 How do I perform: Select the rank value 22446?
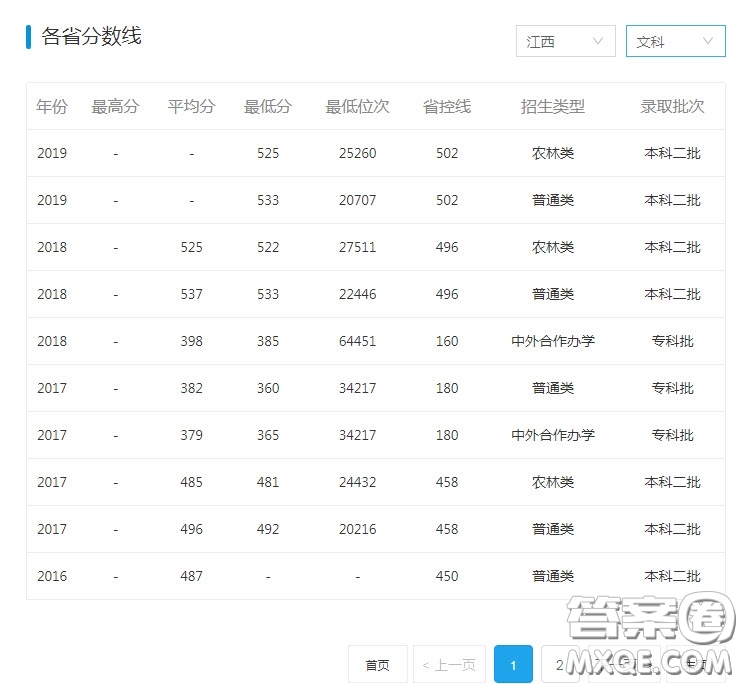coord(357,294)
